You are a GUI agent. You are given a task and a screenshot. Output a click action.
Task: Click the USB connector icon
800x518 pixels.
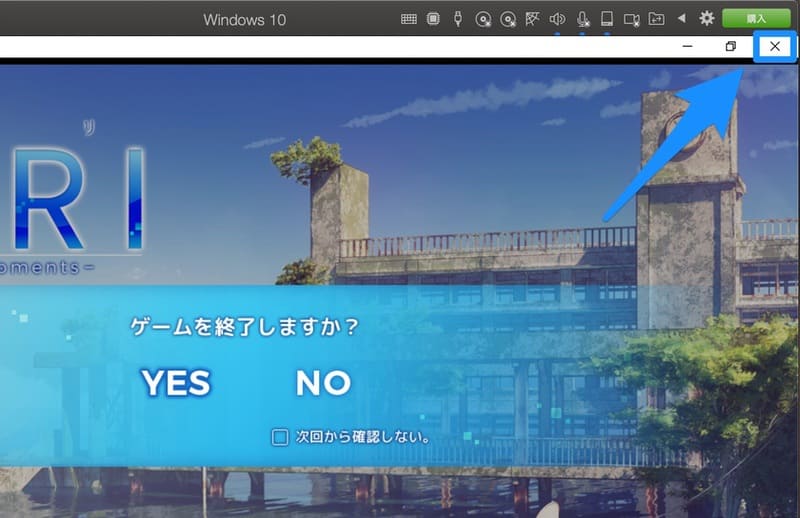(x=457, y=19)
